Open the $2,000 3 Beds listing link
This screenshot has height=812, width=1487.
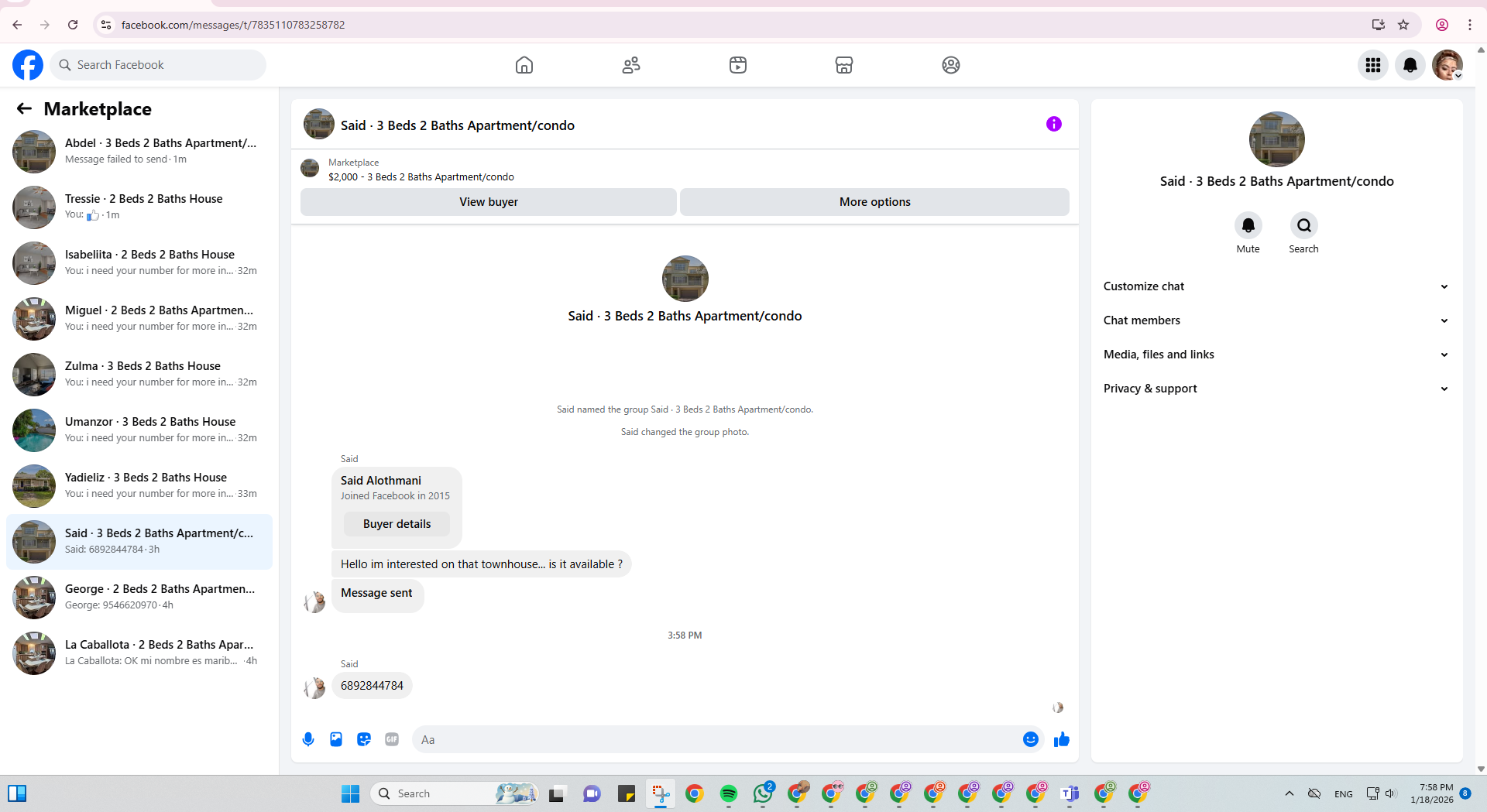421,177
